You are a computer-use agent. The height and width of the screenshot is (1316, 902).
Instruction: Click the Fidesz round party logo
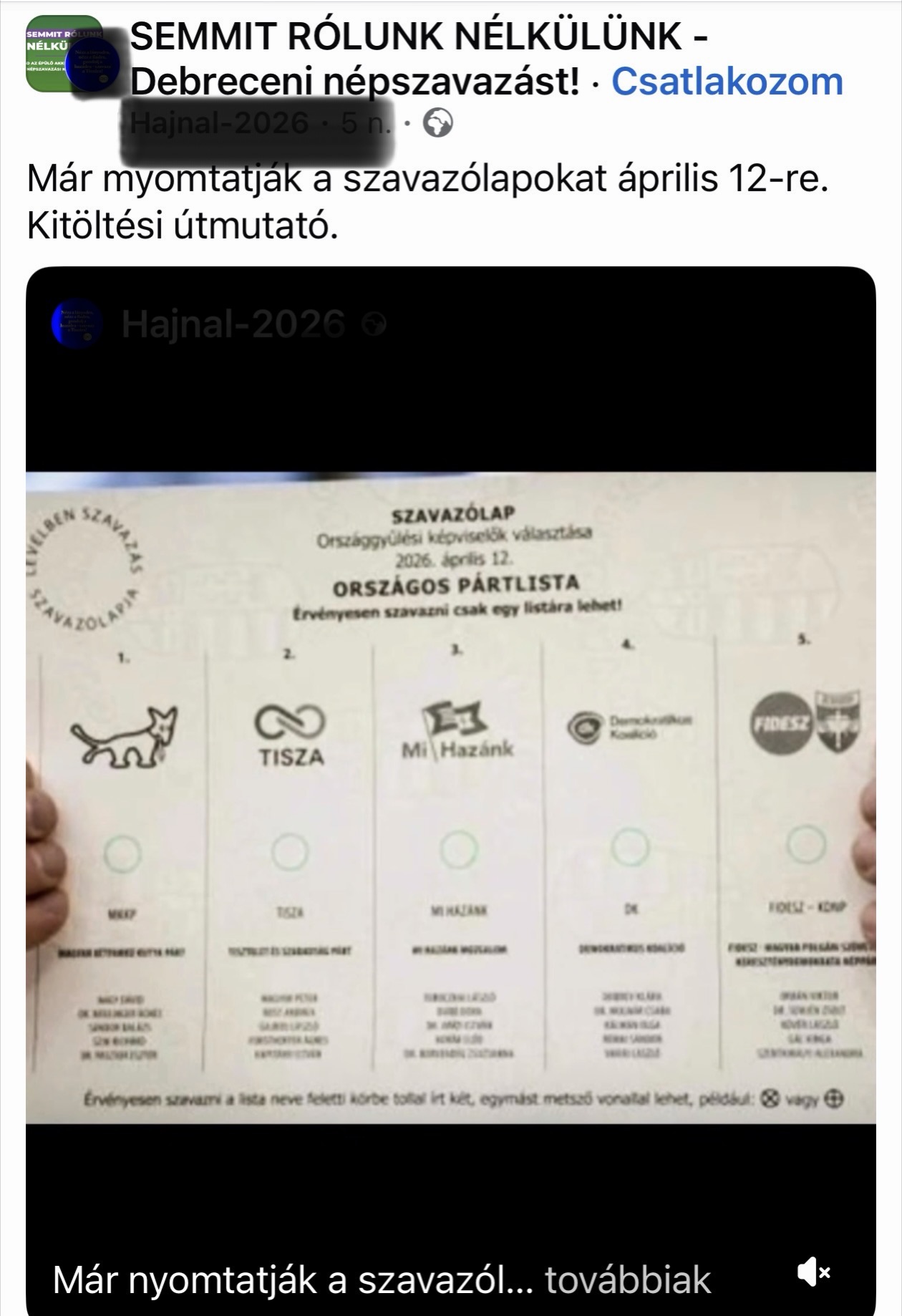[x=782, y=723]
